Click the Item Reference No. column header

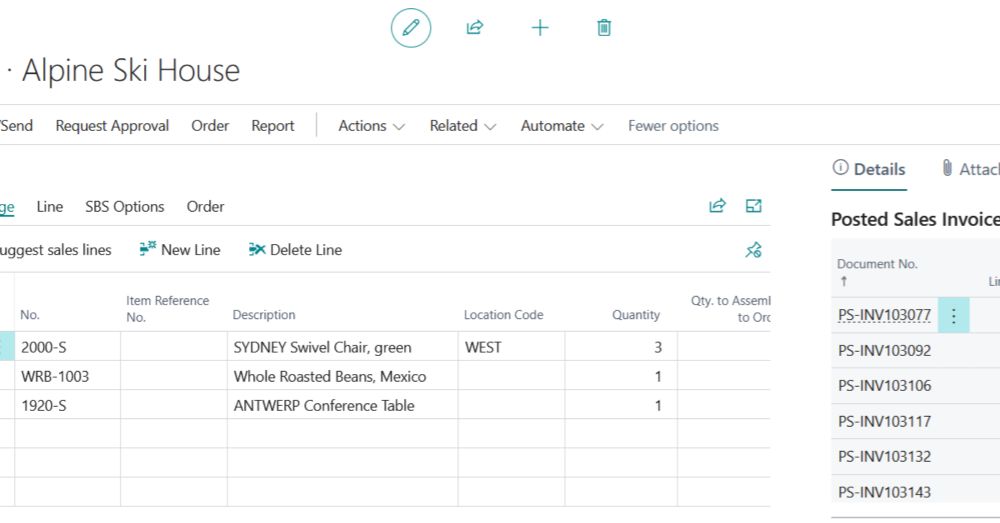167,308
